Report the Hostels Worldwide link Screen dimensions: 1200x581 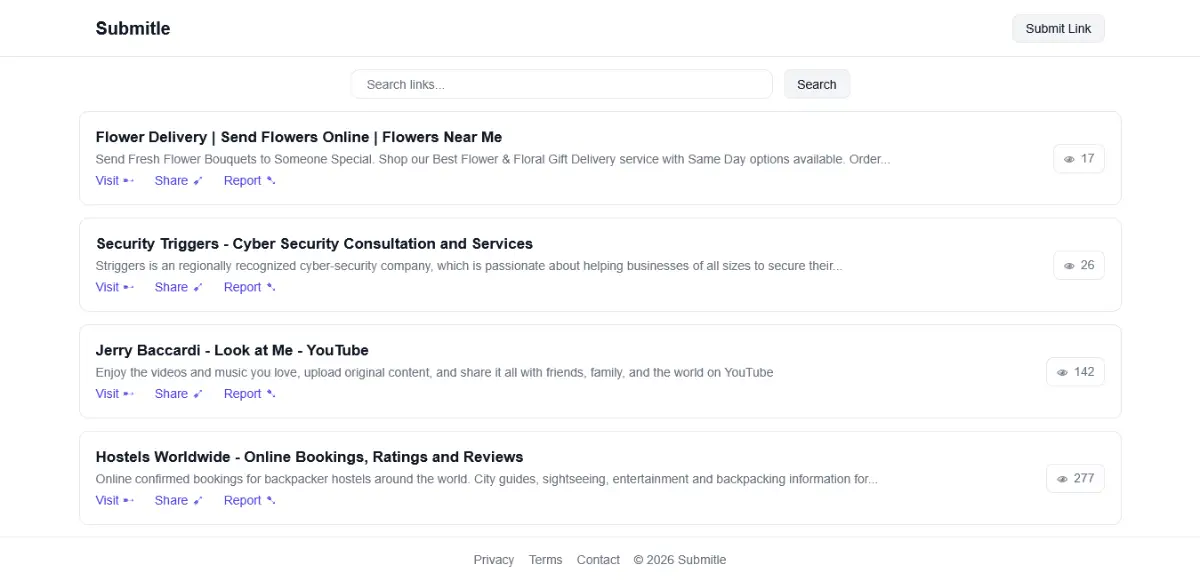pyautogui.click(x=250, y=500)
